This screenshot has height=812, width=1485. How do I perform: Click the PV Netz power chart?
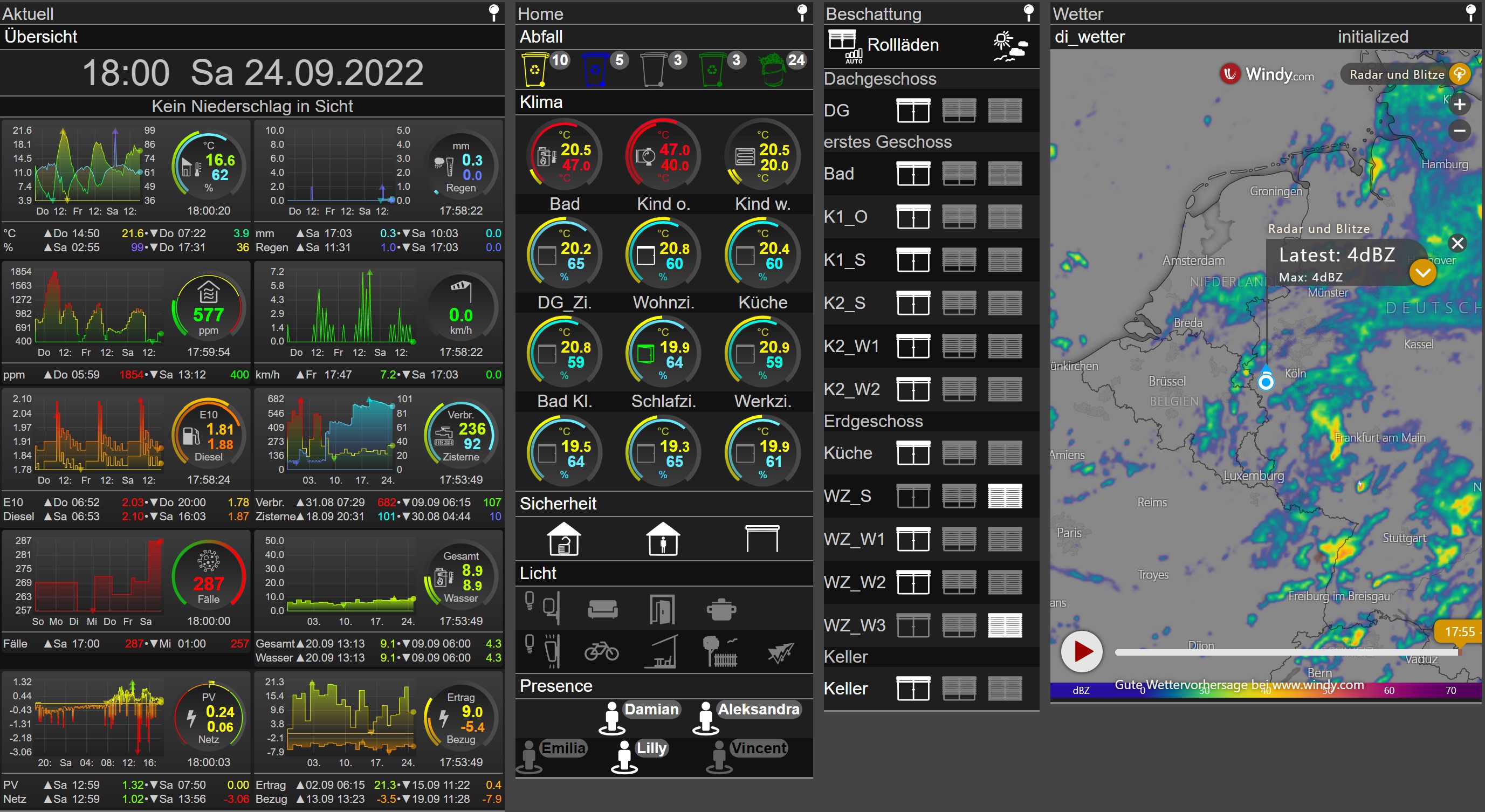pos(99,718)
